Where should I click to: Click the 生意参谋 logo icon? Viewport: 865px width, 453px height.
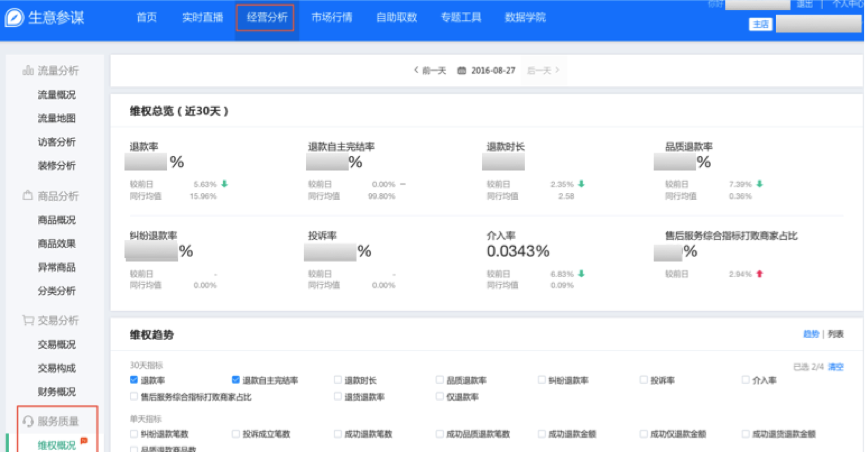pos(14,18)
